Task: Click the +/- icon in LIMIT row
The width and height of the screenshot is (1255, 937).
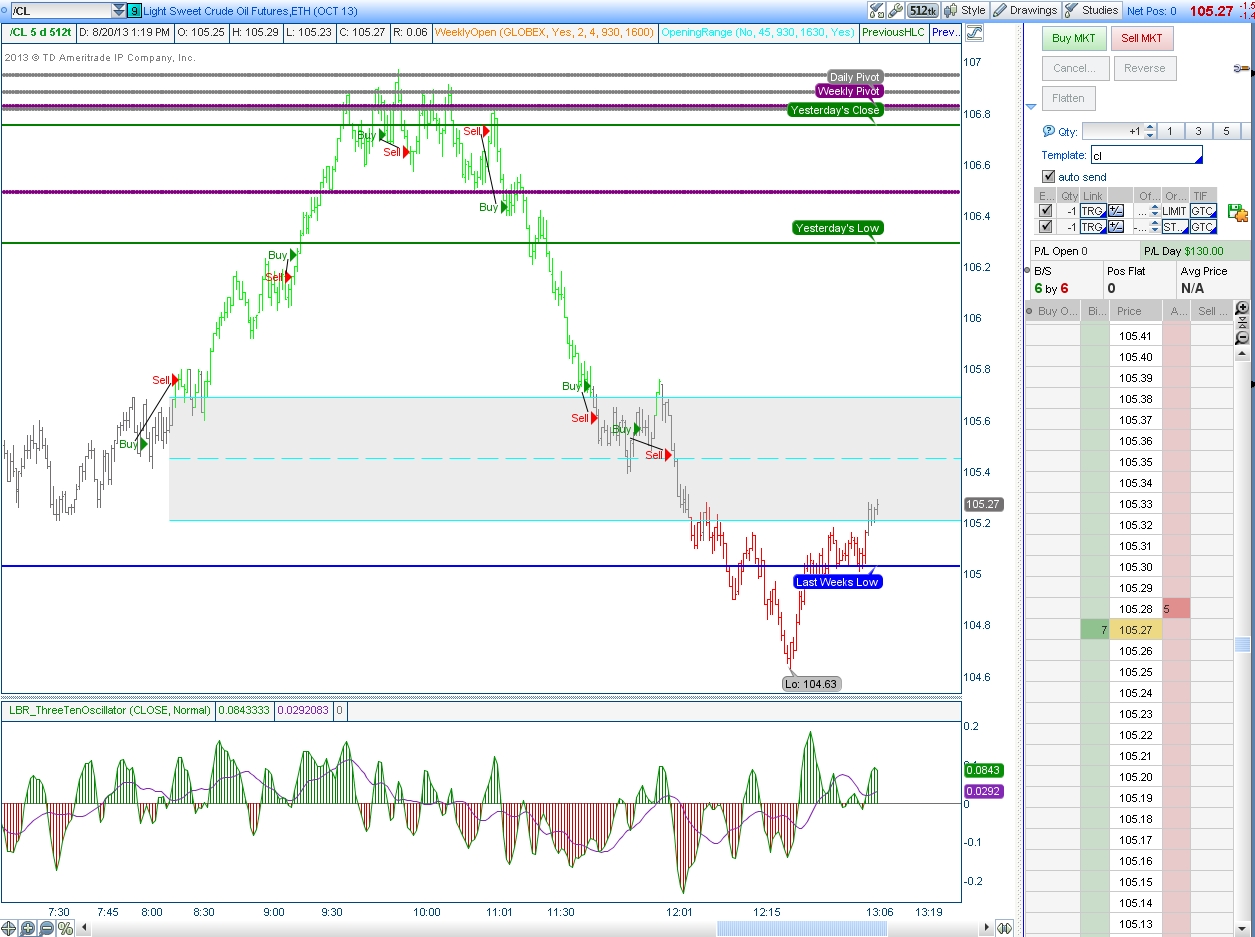Action: pyautogui.click(x=1117, y=211)
